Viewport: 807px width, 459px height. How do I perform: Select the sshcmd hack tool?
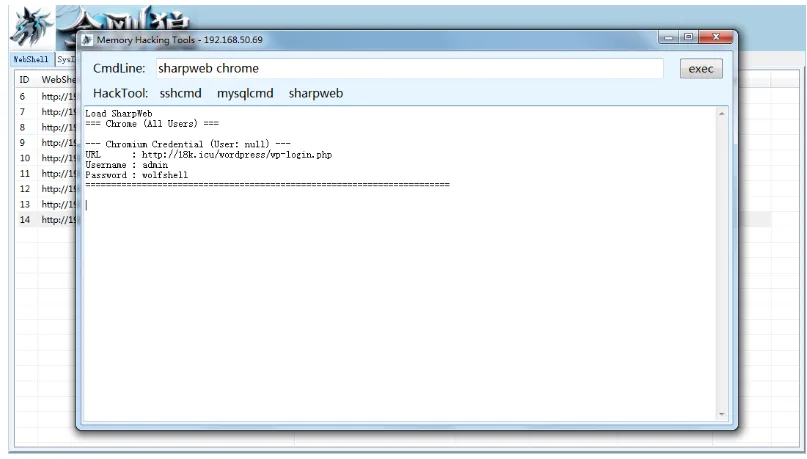coord(180,93)
